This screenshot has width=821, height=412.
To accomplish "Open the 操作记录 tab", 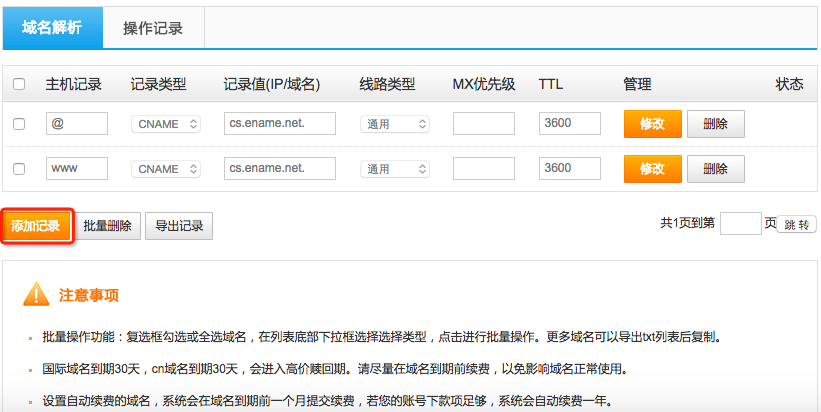I will (x=153, y=28).
